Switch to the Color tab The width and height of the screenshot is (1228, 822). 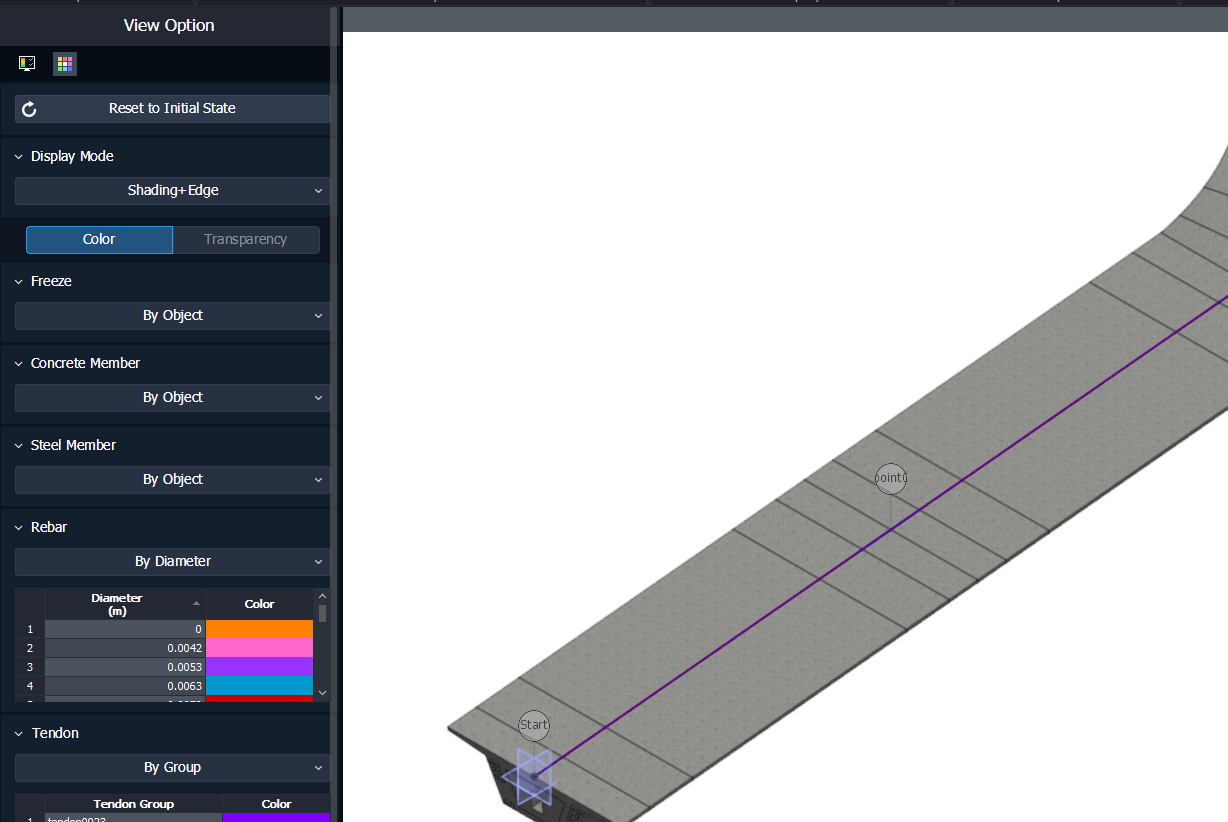pos(99,239)
